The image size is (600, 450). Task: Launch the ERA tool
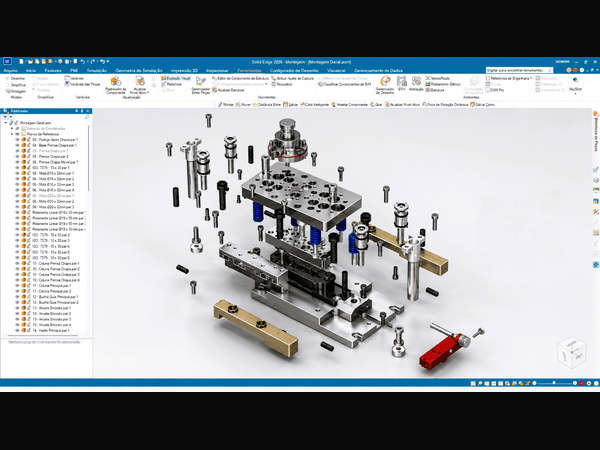pyautogui.click(x=401, y=83)
